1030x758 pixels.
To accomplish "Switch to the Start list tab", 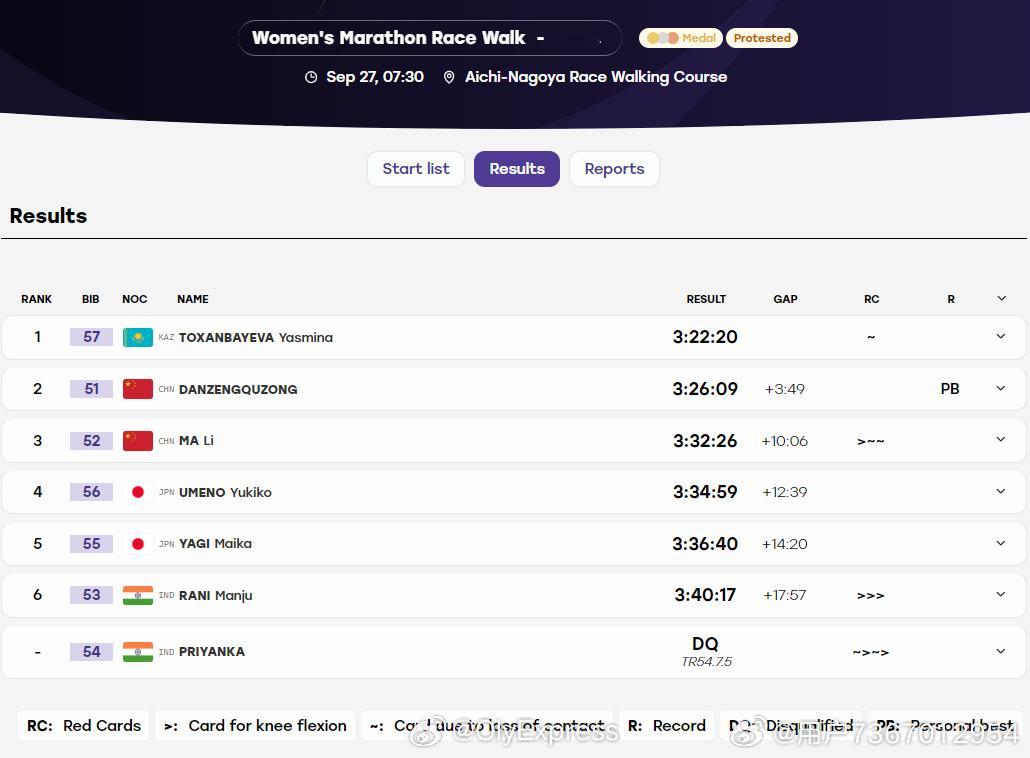I will coord(416,169).
